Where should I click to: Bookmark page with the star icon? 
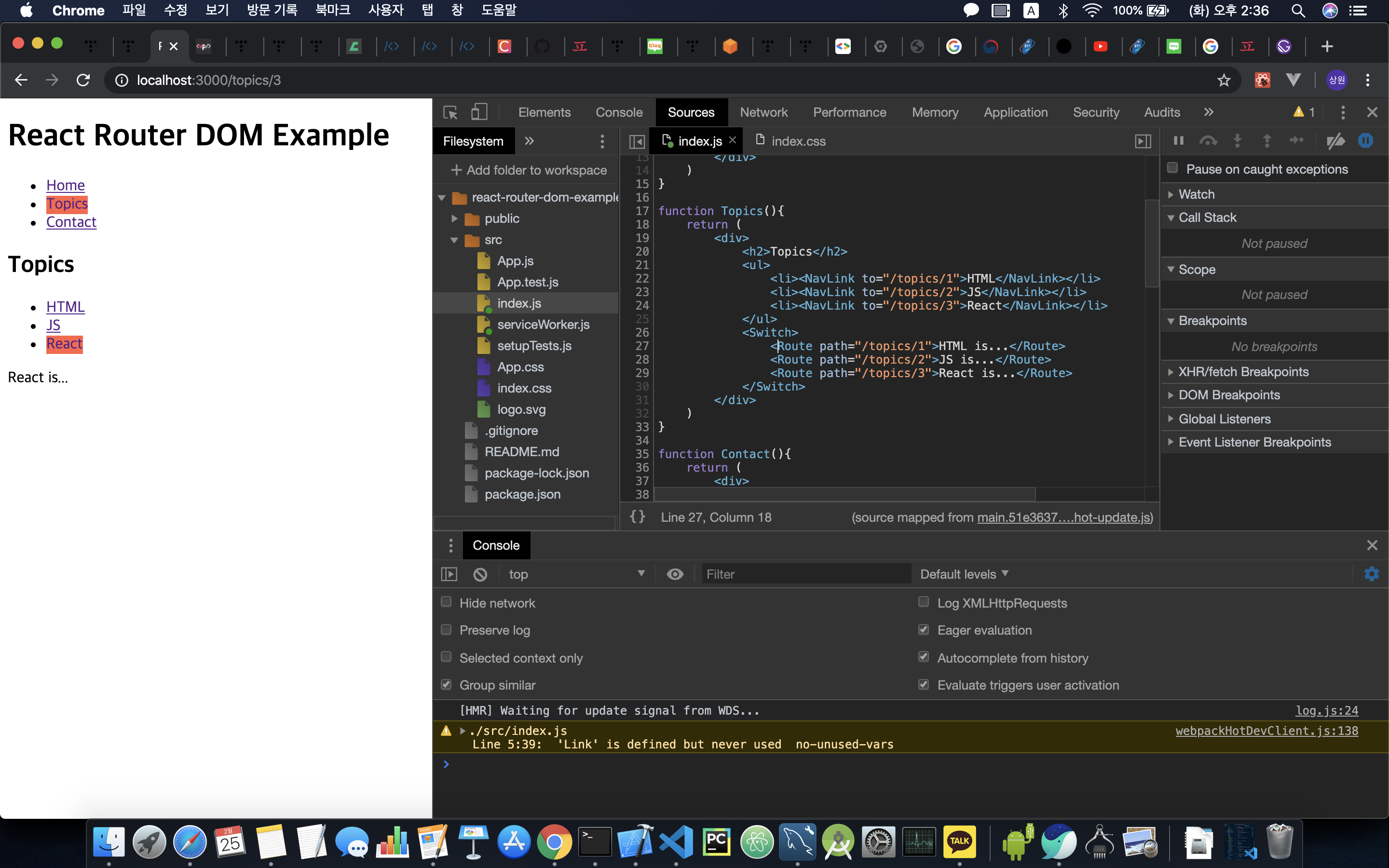tap(1224, 81)
